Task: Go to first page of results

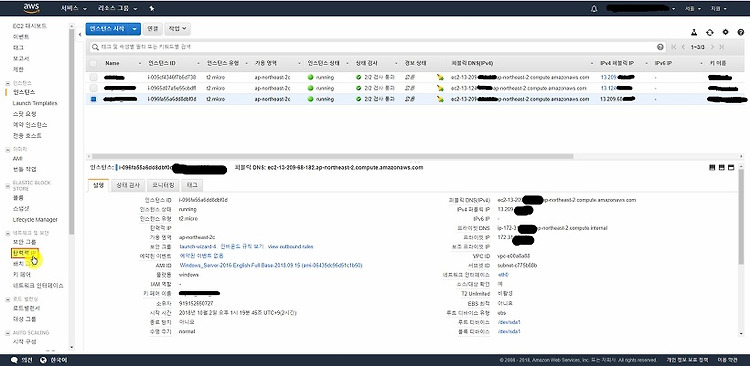Action: (x=674, y=47)
